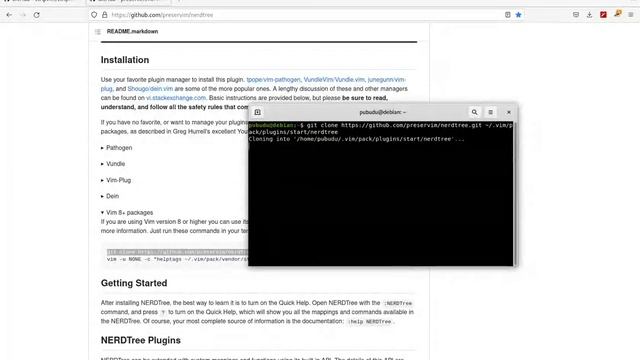The width and height of the screenshot is (640, 360).
Task: Collapse the Vim 8+ packages section
Action: [127, 213]
